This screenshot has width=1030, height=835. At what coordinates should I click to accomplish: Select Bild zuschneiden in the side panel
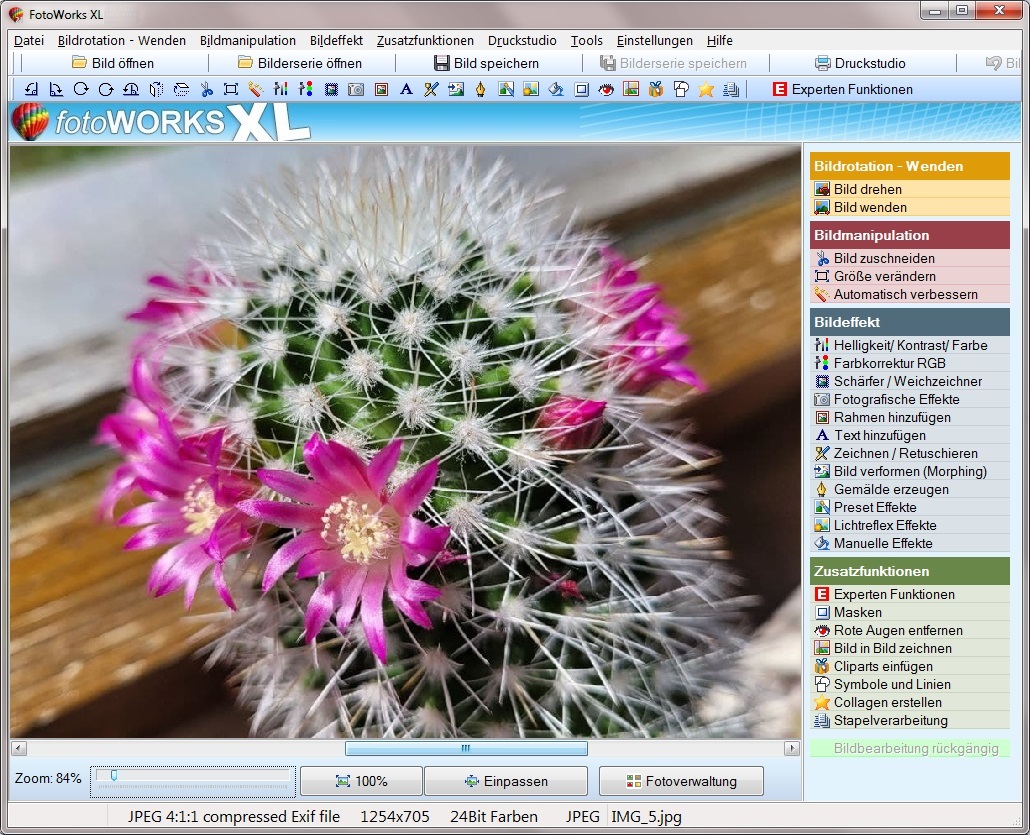910,258
